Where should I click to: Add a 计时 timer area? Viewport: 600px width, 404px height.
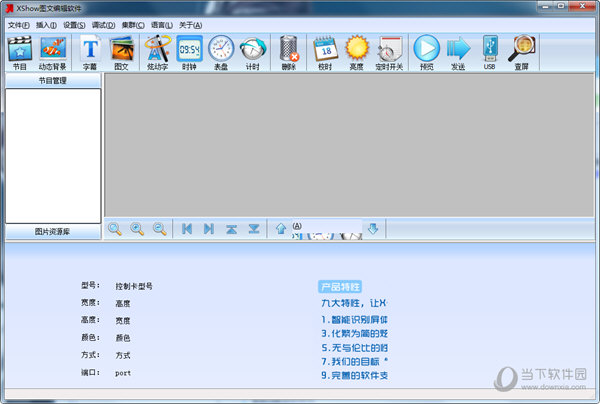pos(253,53)
